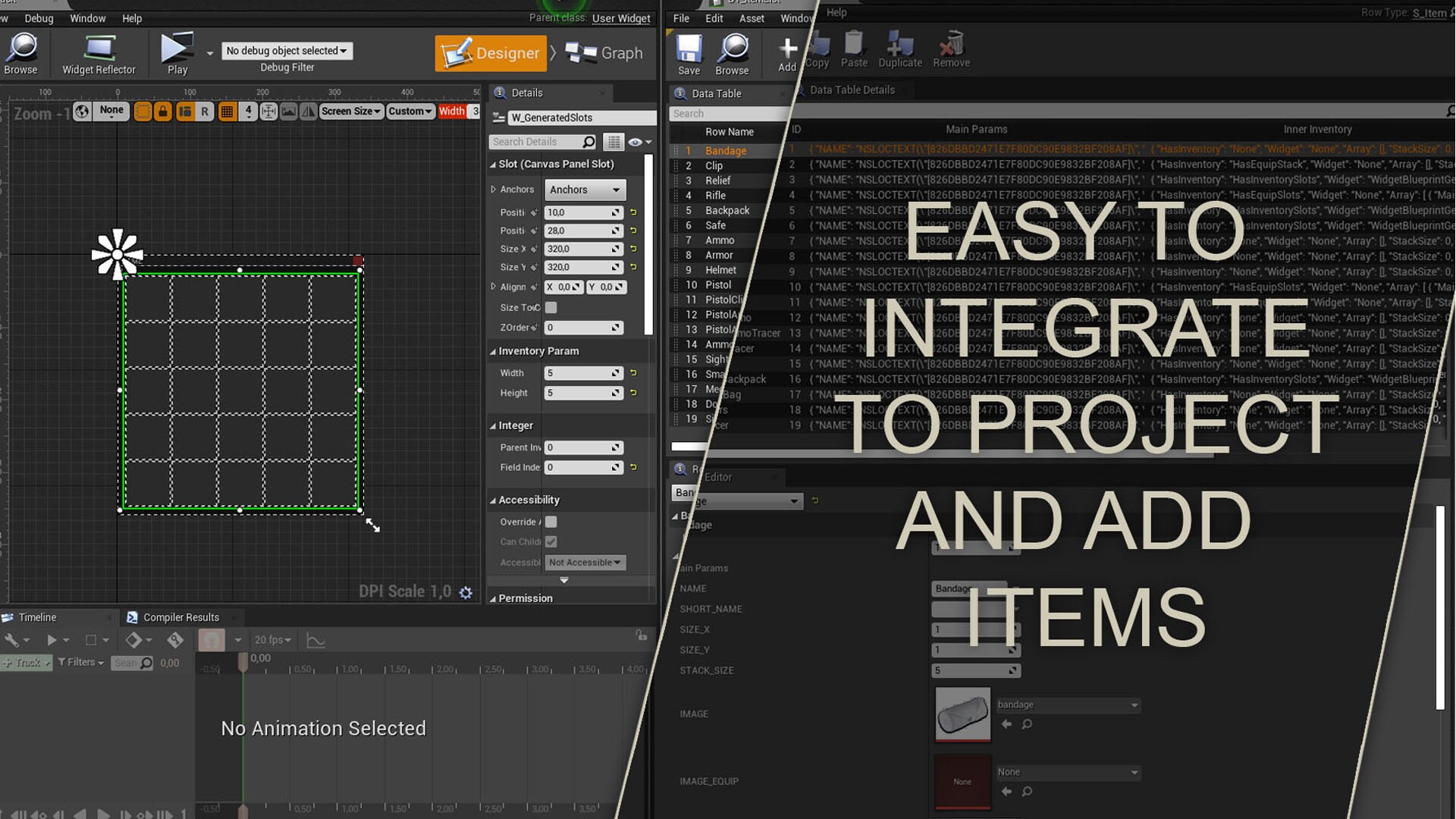Reset Position X value to default
The width and height of the screenshot is (1456, 819).
[633, 212]
